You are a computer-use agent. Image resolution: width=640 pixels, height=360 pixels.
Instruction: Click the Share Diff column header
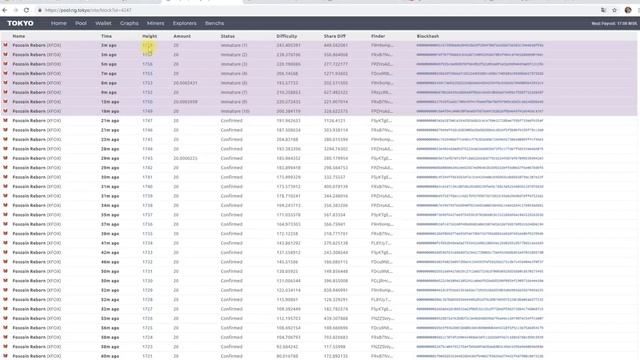(x=335, y=36)
